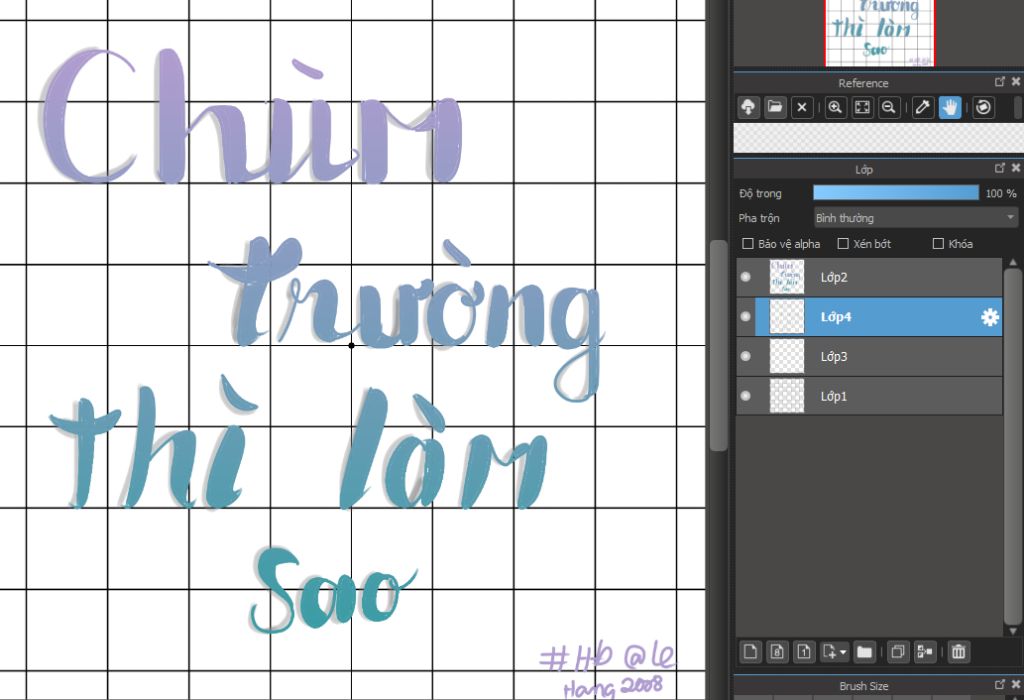Open Lớp4 layer settings gear
The height and width of the screenshot is (700, 1024).
(990, 317)
